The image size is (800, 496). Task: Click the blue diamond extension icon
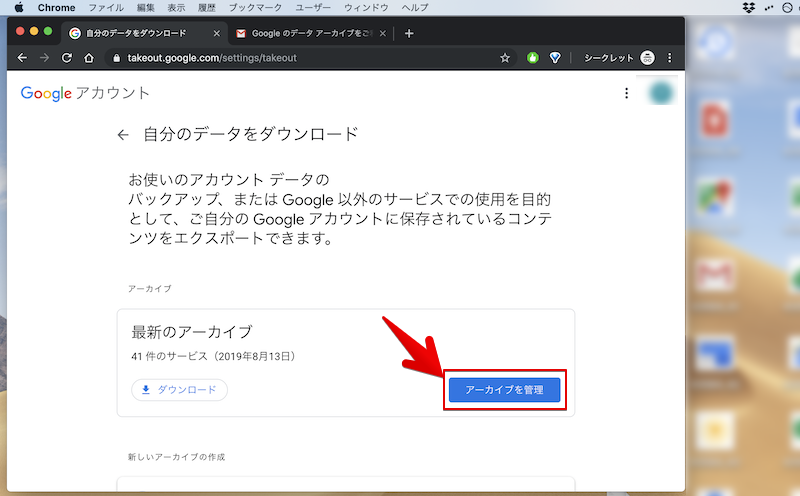coord(556,58)
